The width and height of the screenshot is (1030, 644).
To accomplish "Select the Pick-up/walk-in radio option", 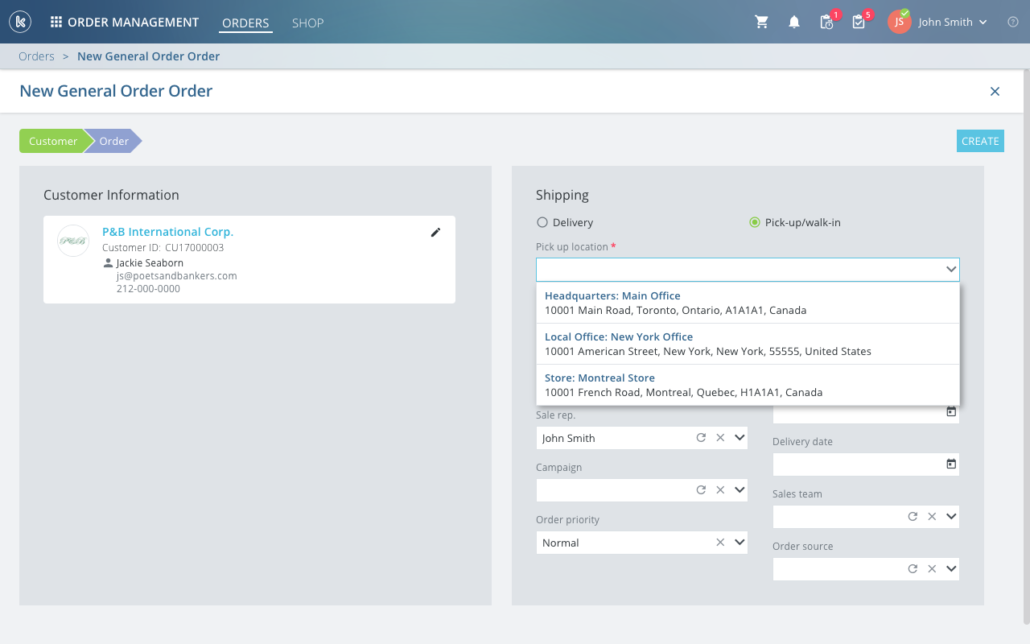I will (x=755, y=223).
